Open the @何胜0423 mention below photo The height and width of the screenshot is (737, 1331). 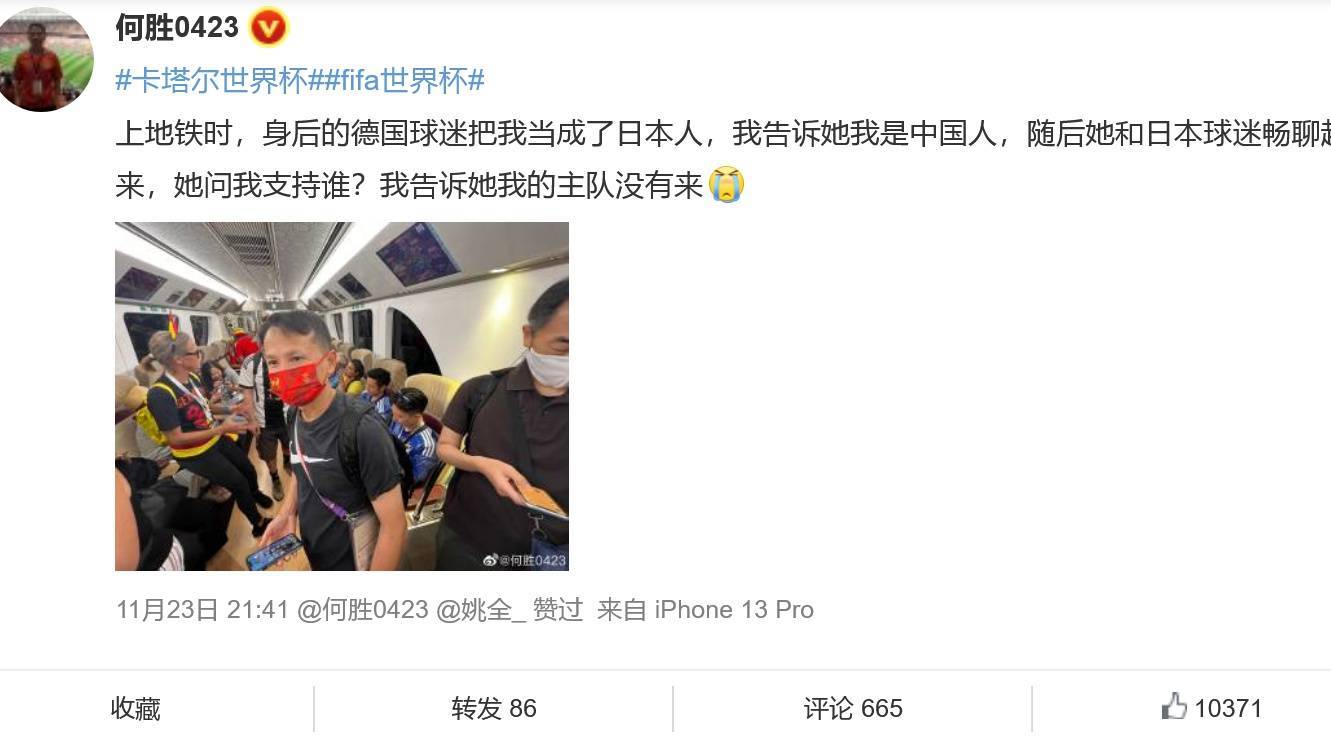(362, 610)
